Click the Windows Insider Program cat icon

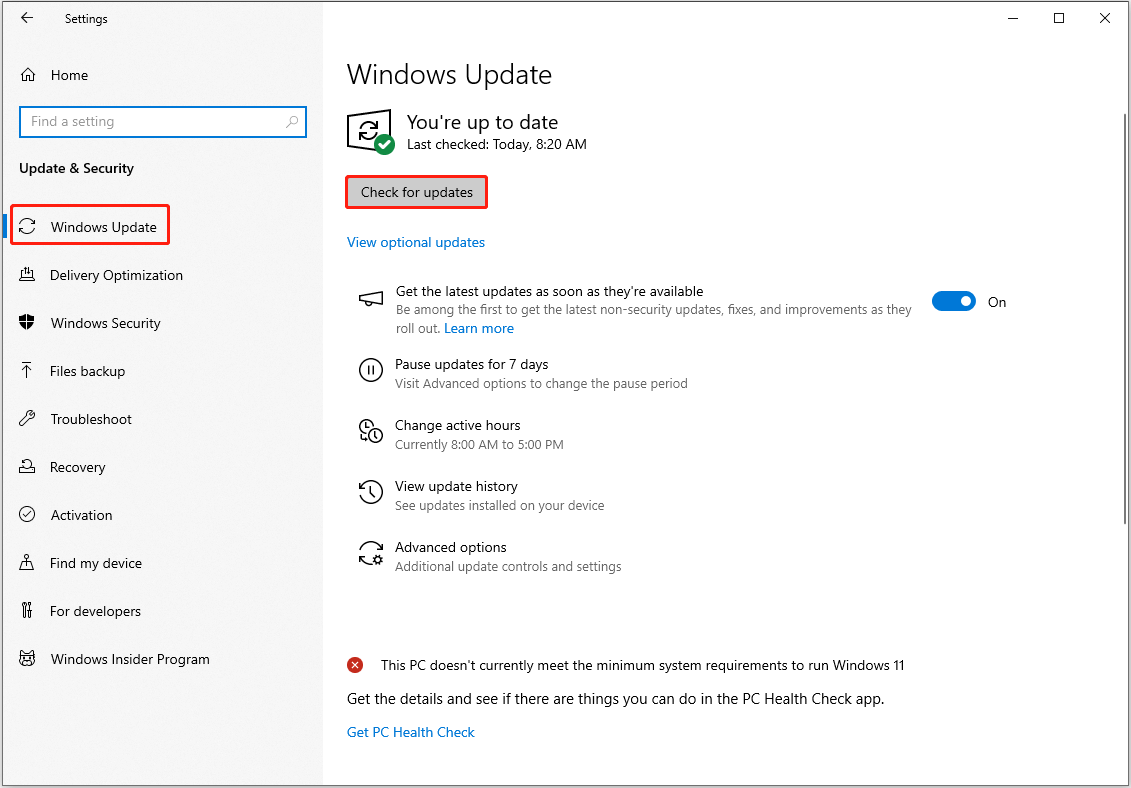point(27,659)
